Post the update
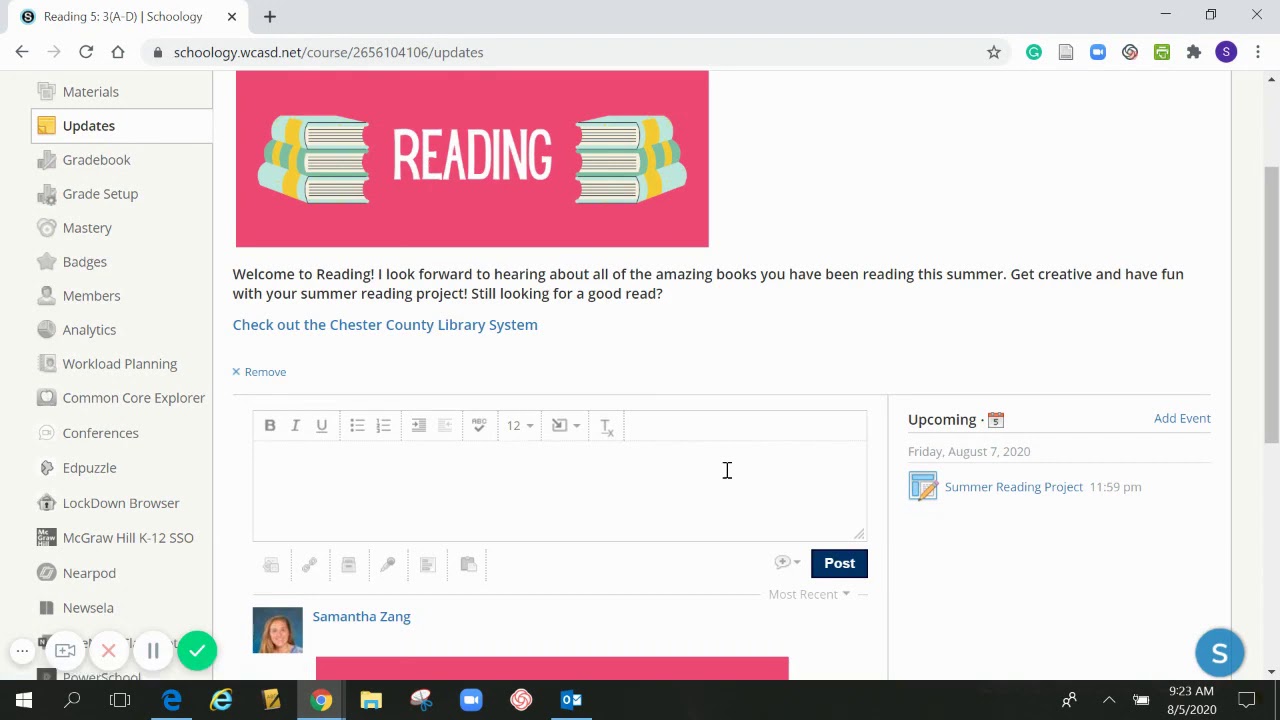Viewport: 1280px width, 720px height. (x=839, y=563)
